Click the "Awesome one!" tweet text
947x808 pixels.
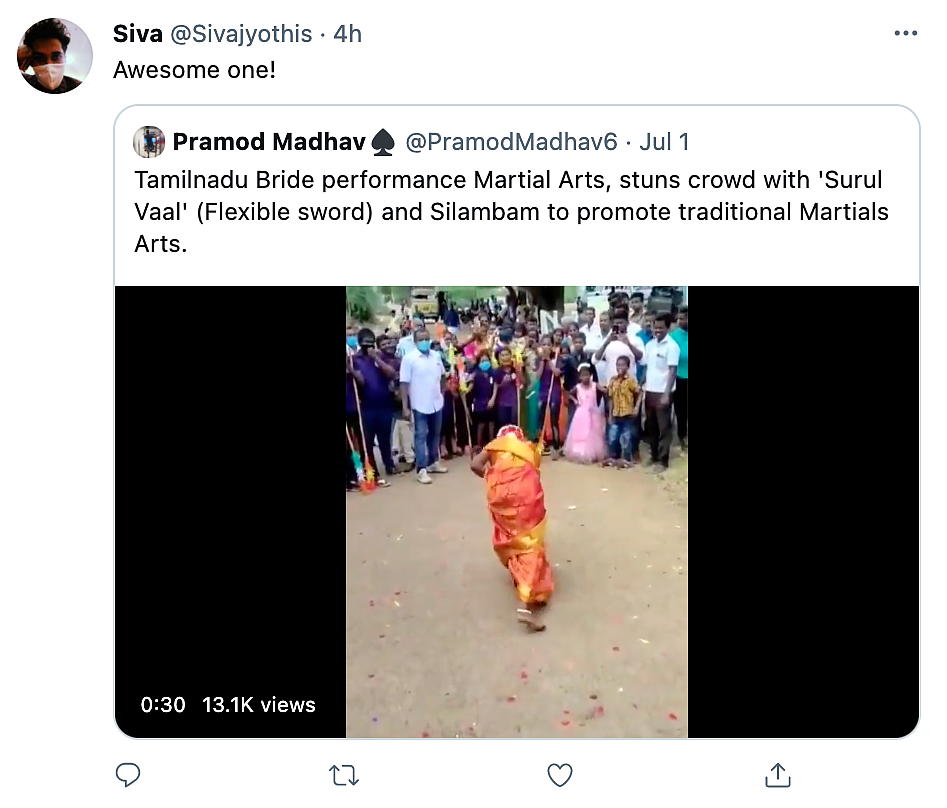(194, 70)
